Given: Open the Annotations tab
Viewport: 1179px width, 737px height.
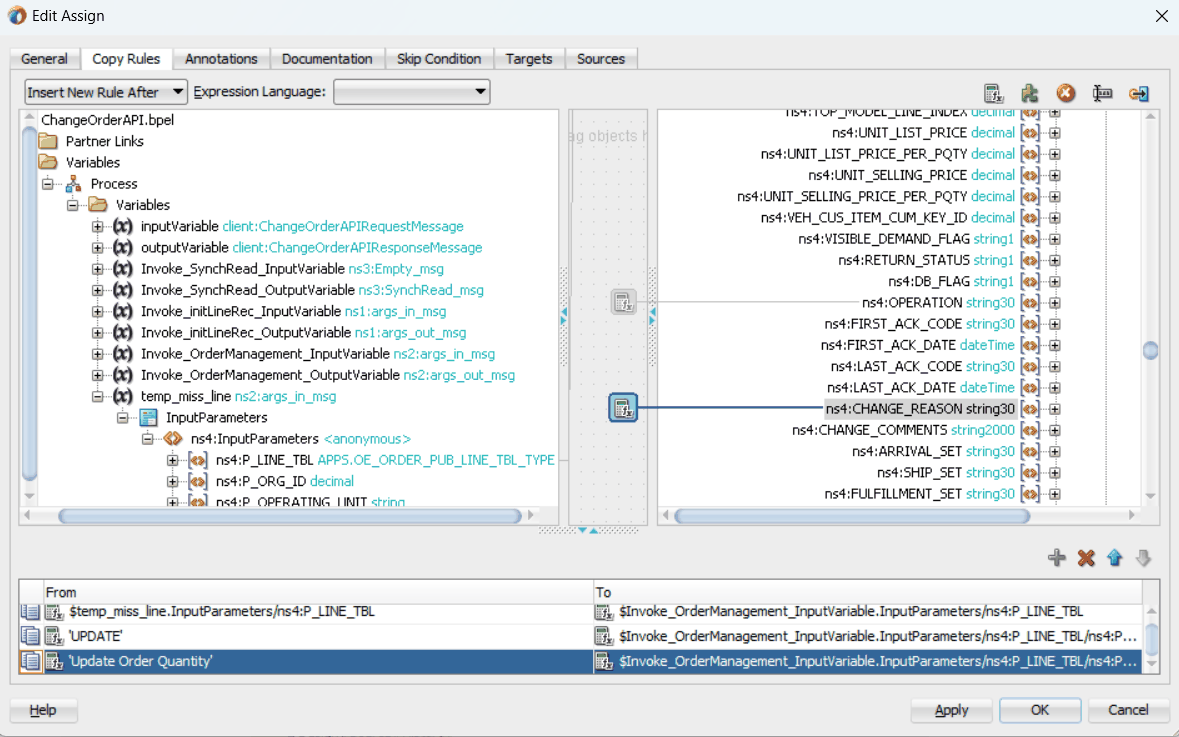Looking at the screenshot, I should pyautogui.click(x=221, y=59).
